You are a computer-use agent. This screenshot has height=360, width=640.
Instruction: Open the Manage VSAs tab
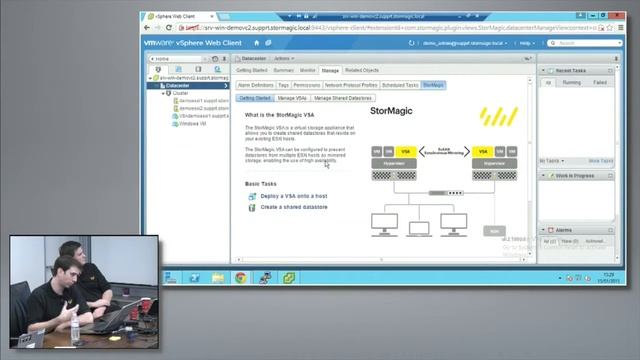292,98
